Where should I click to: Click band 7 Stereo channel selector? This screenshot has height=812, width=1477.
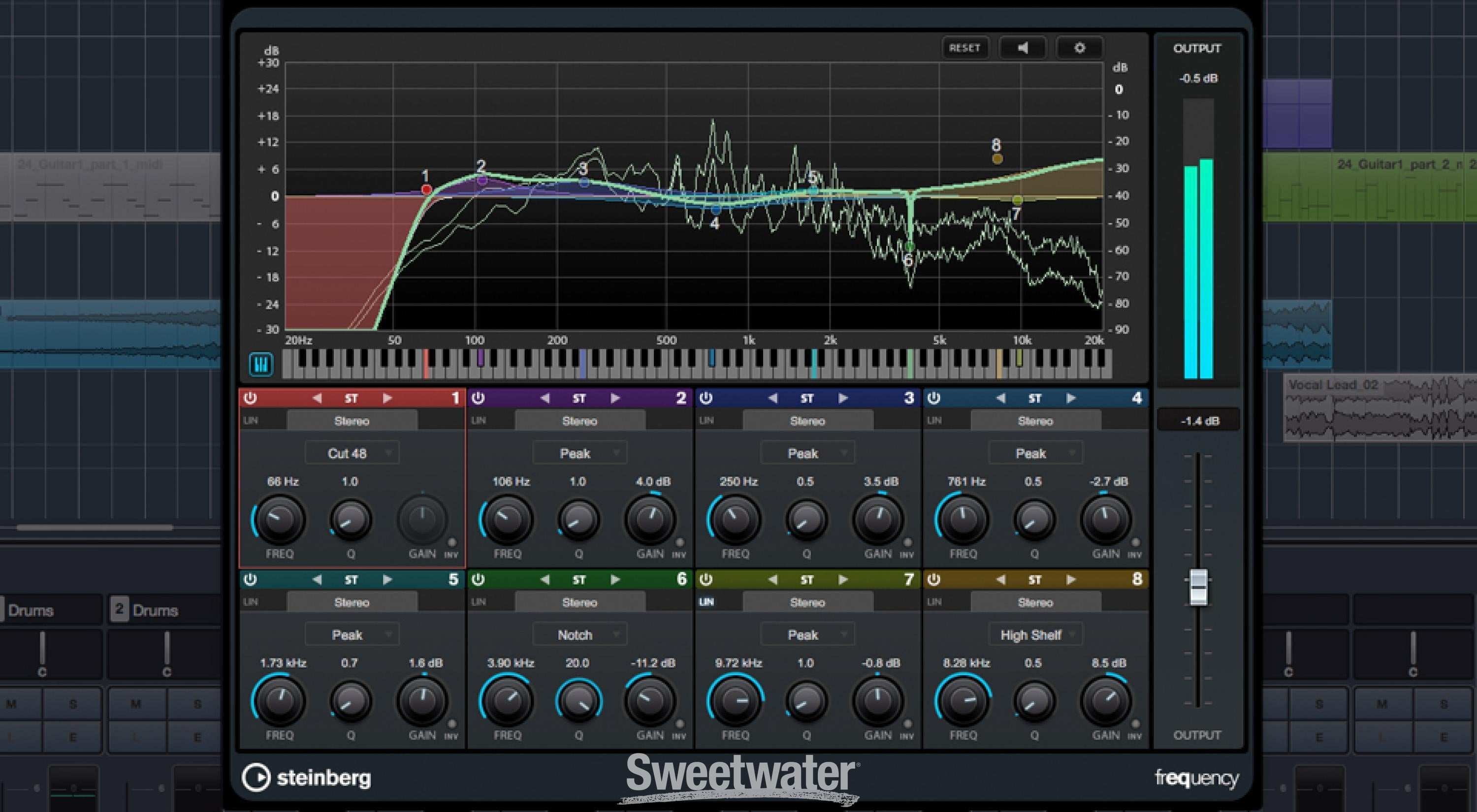pos(807,602)
